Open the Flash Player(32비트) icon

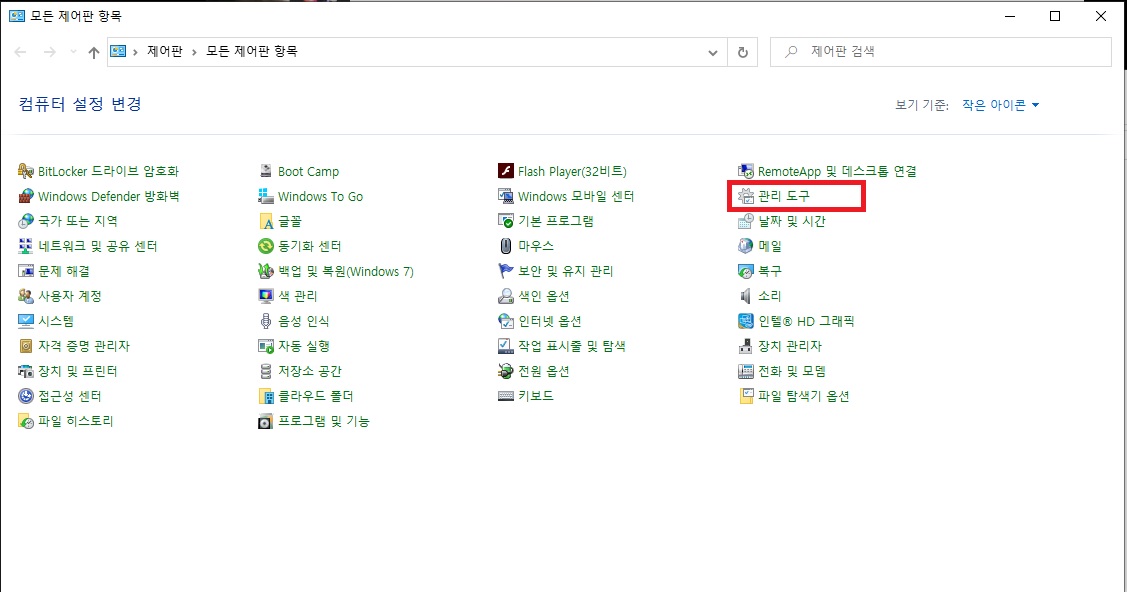[x=506, y=171]
